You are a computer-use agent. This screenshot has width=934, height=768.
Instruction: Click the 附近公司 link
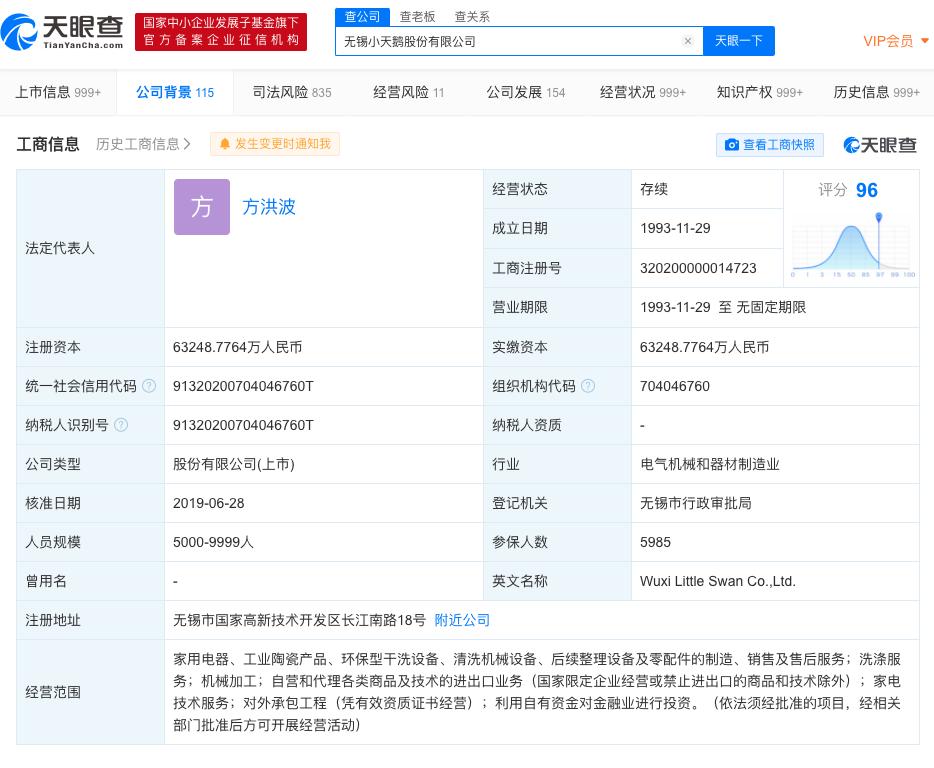click(462, 620)
